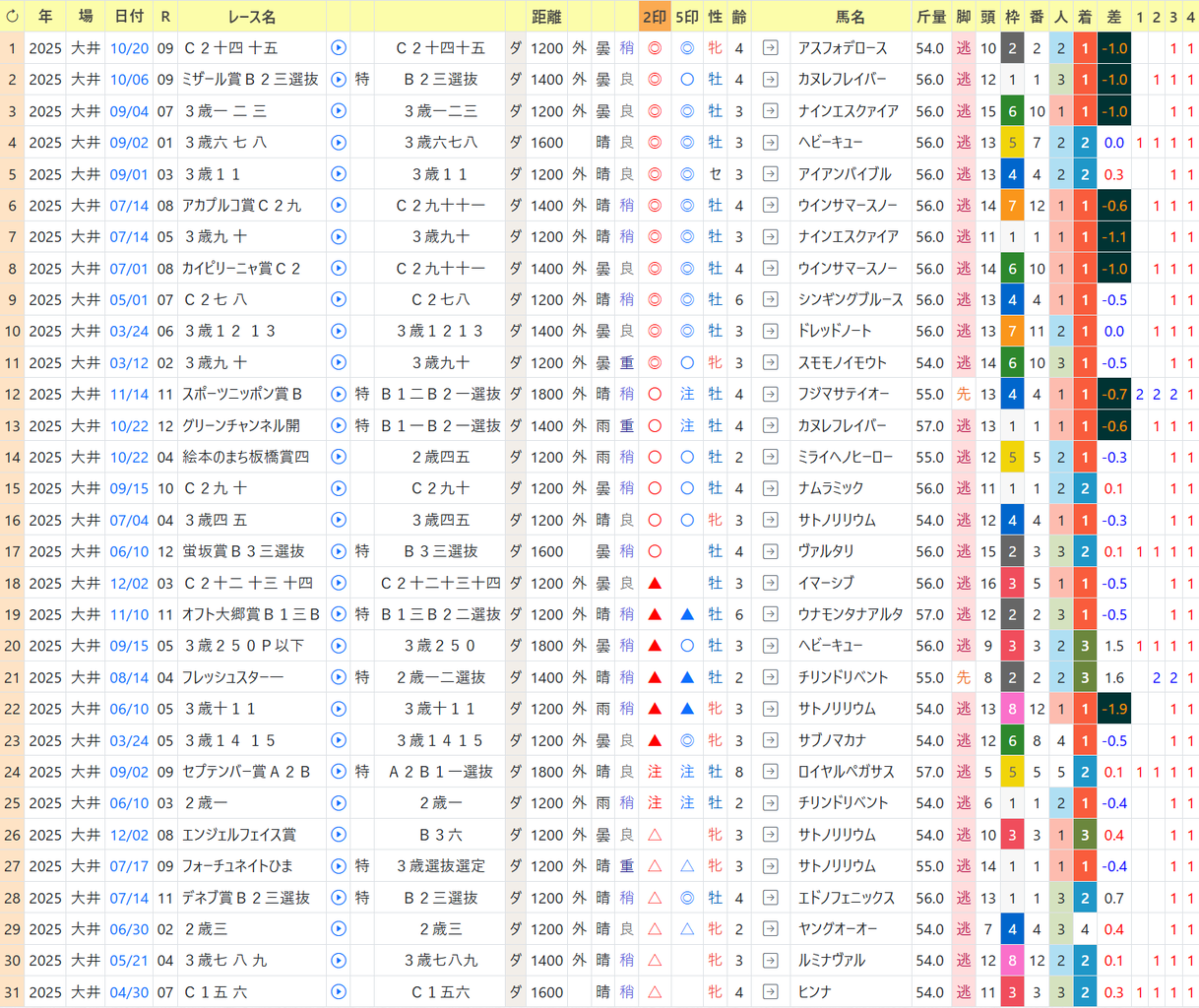Play the グリーンチャンネル開 race video
Image resolution: width=1199 pixels, height=1008 pixels.
(x=339, y=425)
